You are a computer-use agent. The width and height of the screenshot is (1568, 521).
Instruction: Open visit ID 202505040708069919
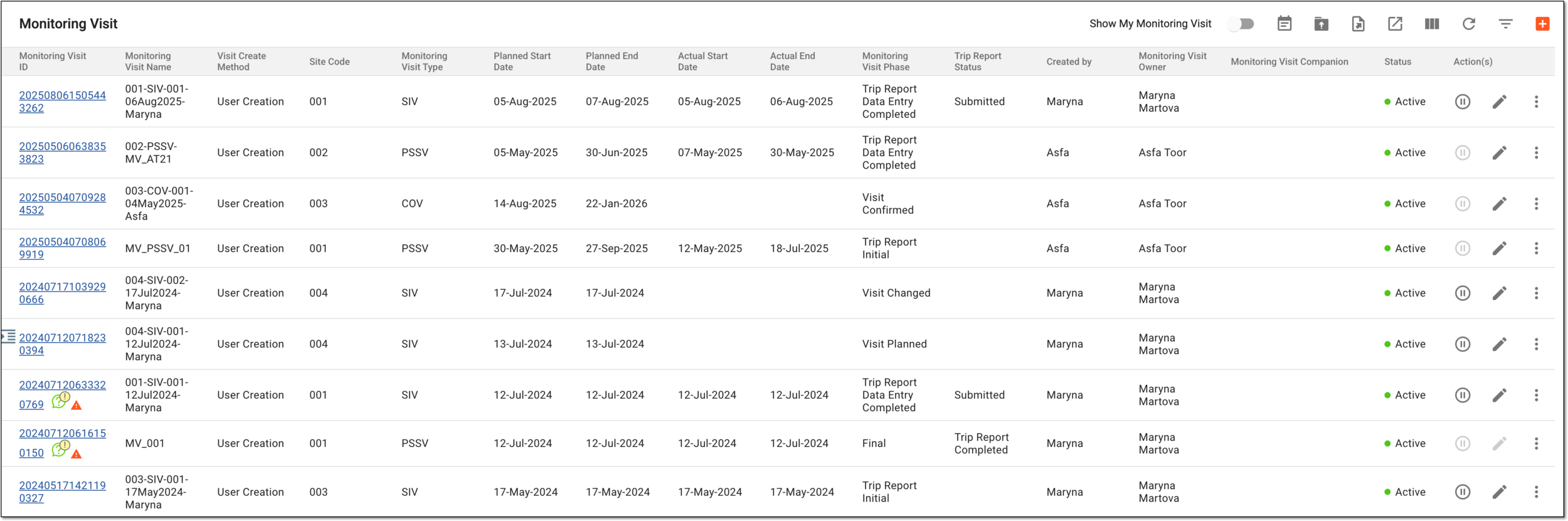(x=63, y=248)
